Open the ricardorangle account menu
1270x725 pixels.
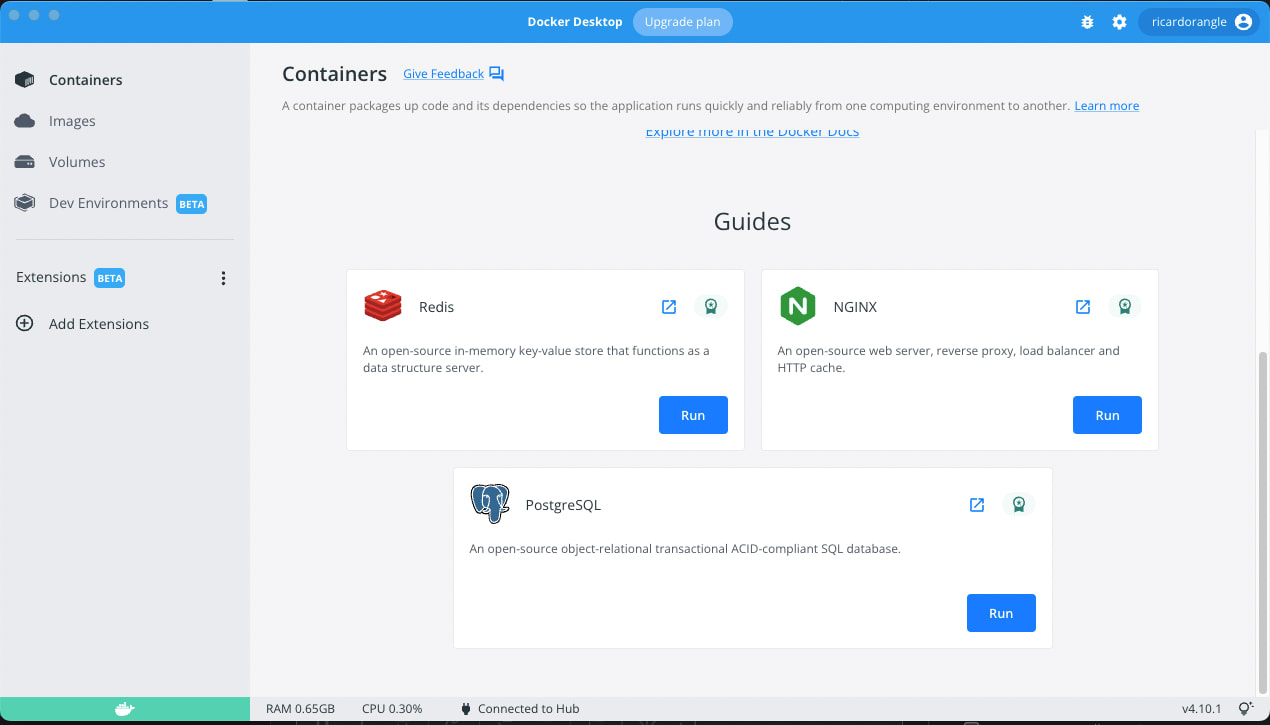coord(1197,22)
